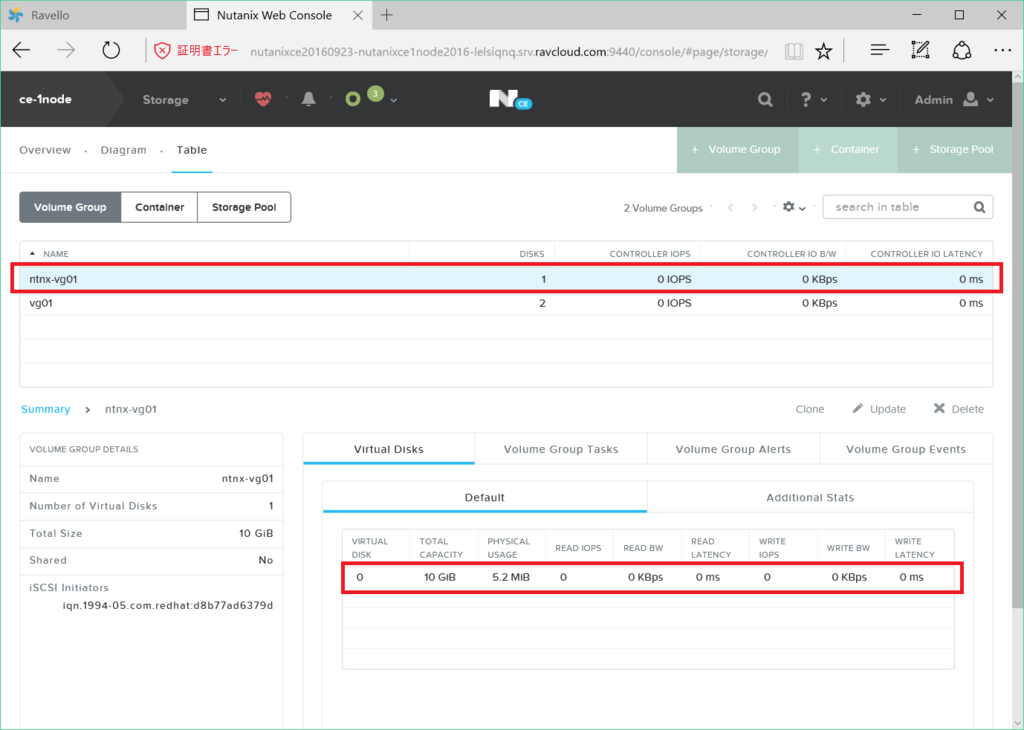Click the Total Size 10 GiB value
The height and width of the screenshot is (730, 1024).
click(256, 533)
